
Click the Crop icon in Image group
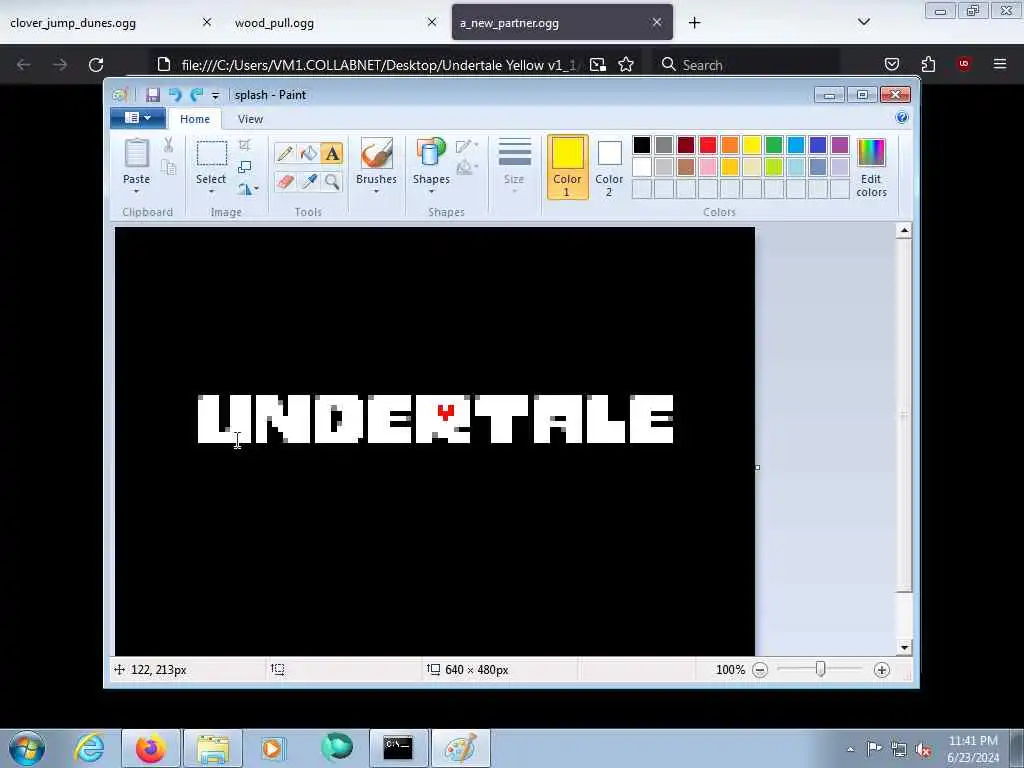click(x=245, y=145)
